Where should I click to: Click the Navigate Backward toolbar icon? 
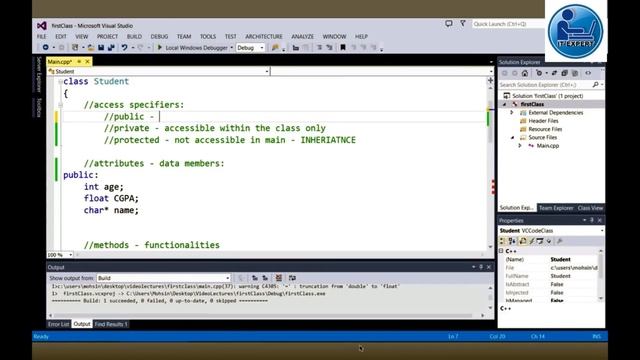click(x=45, y=48)
